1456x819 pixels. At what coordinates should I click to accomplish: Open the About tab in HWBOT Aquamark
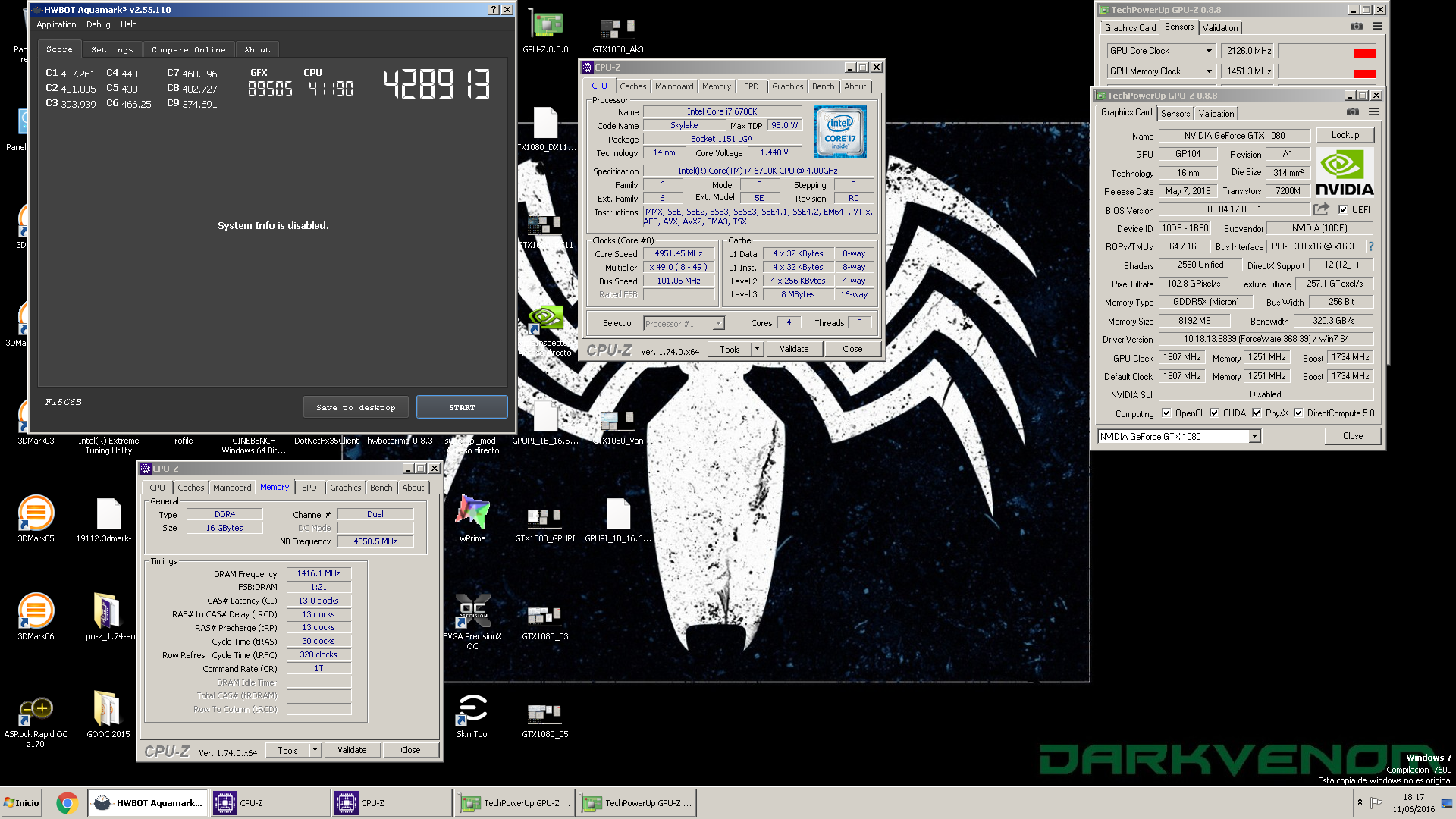pyautogui.click(x=256, y=49)
